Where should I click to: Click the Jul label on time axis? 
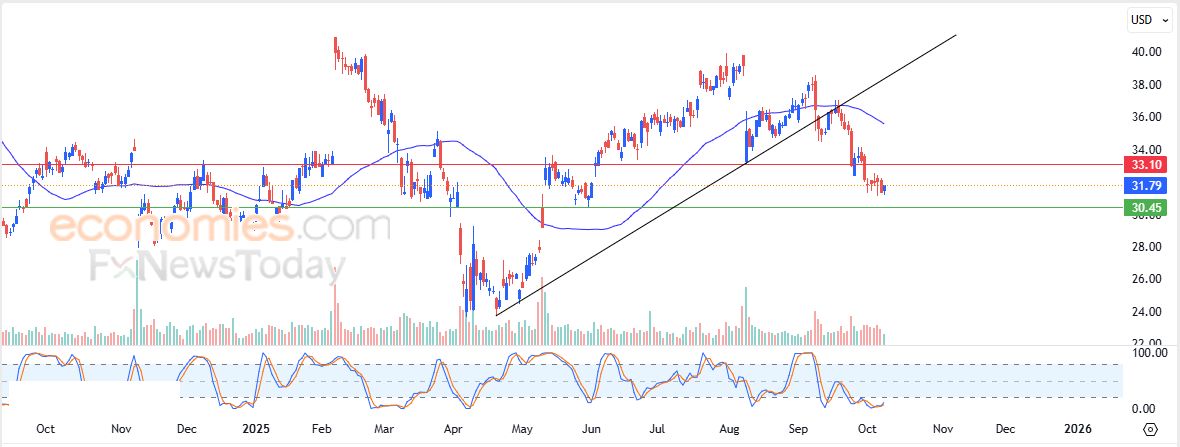point(658,429)
